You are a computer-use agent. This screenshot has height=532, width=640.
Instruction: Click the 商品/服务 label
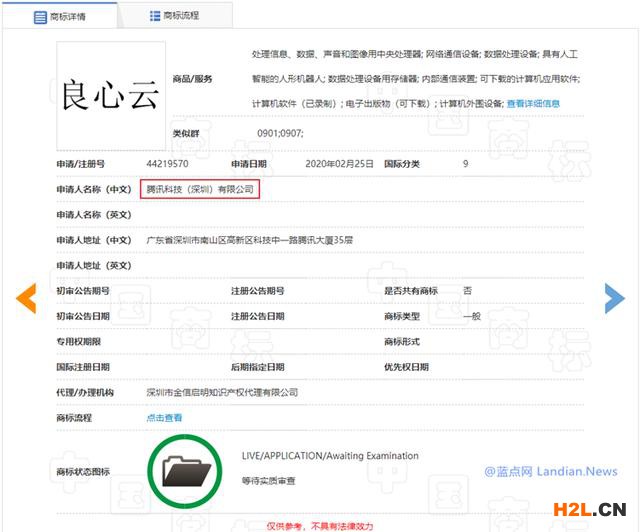click(x=192, y=79)
